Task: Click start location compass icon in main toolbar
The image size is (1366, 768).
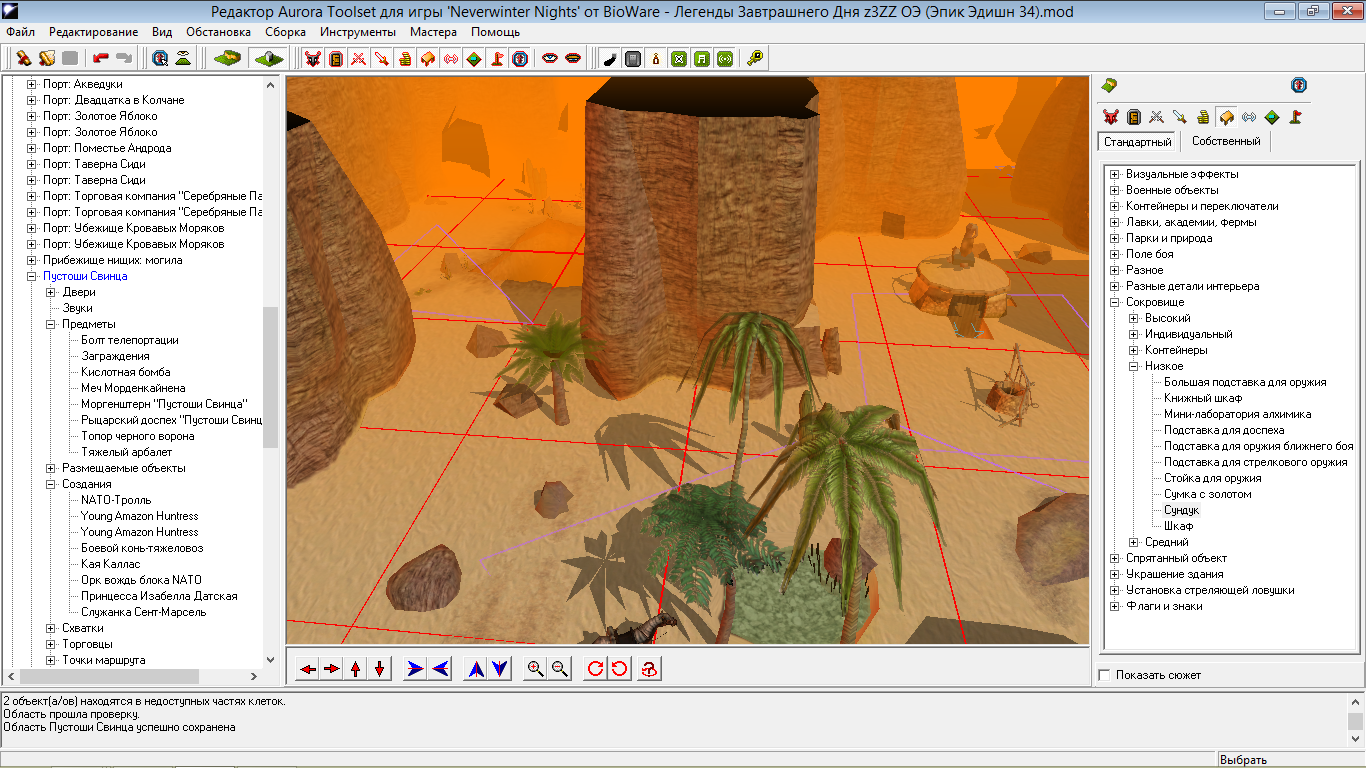Action: 520,59
